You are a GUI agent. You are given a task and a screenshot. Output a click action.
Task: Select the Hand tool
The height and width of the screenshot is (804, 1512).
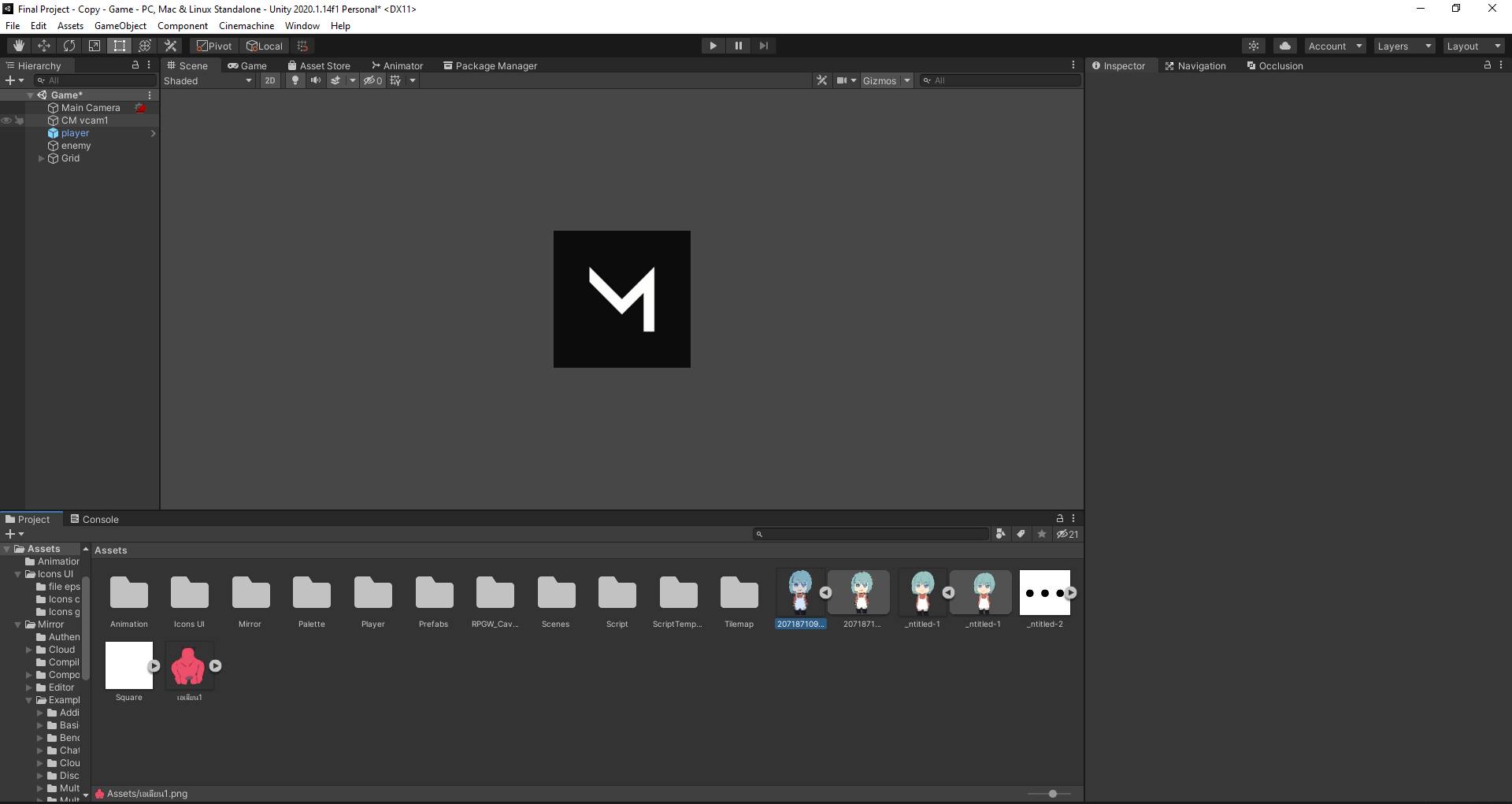(x=19, y=46)
